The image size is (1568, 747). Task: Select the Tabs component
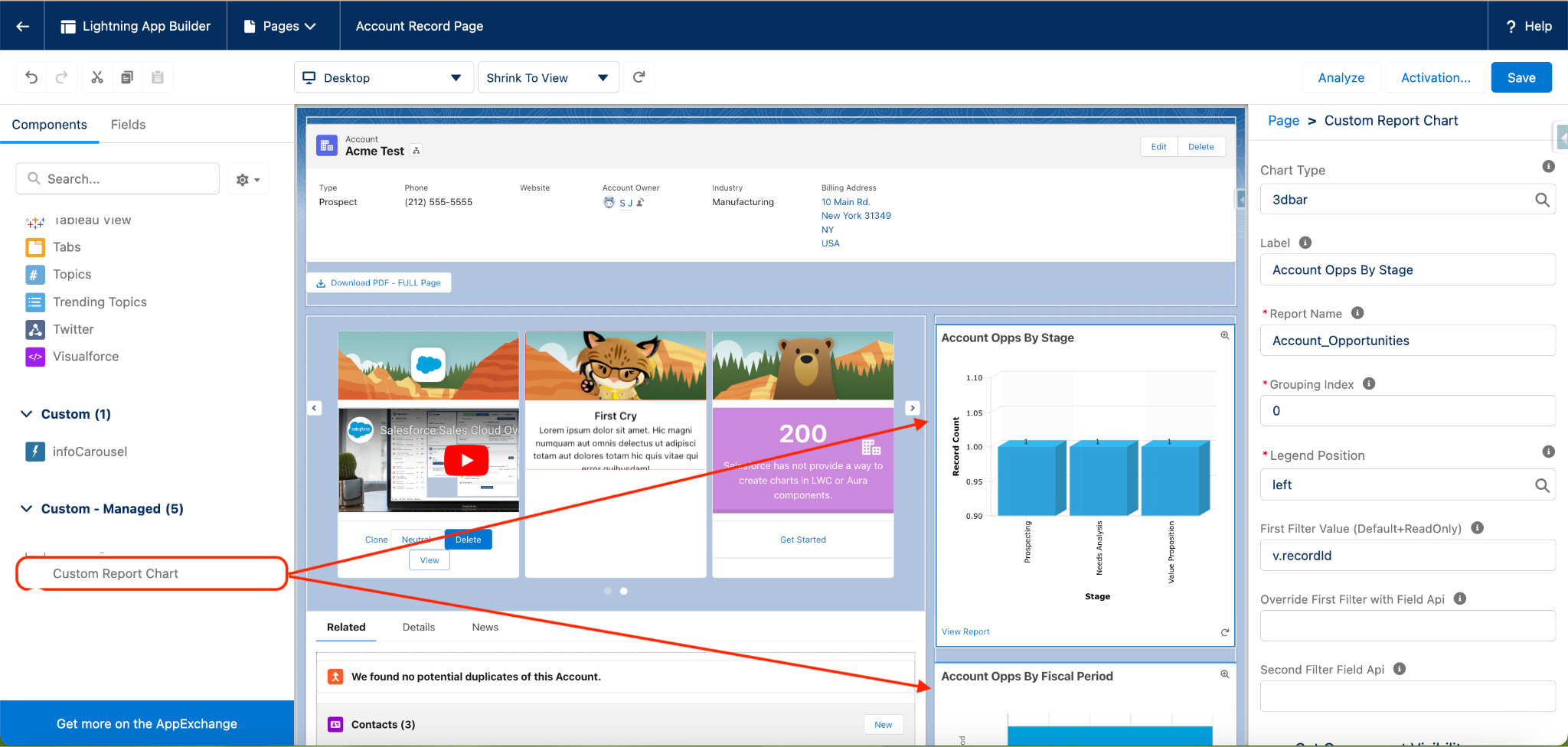67,247
